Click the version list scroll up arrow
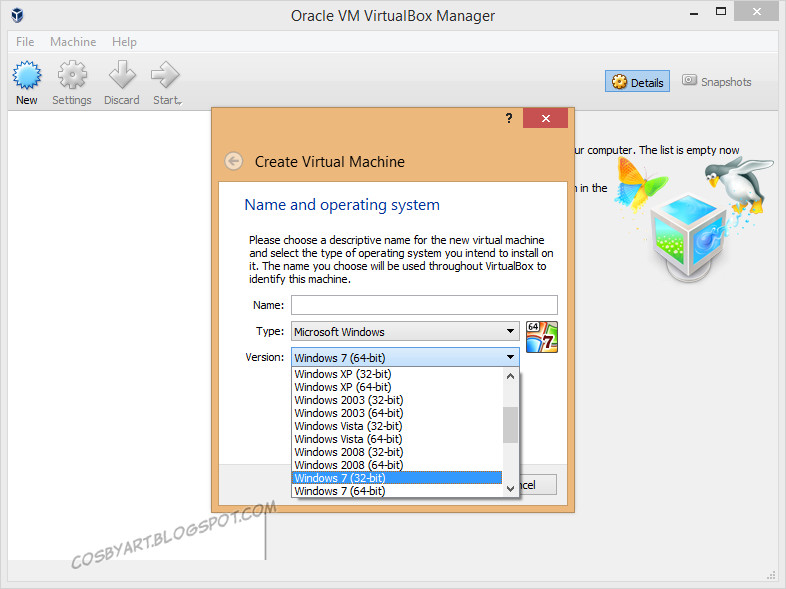Image resolution: width=786 pixels, height=589 pixels. pyautogui.click(x=510, y=376)
